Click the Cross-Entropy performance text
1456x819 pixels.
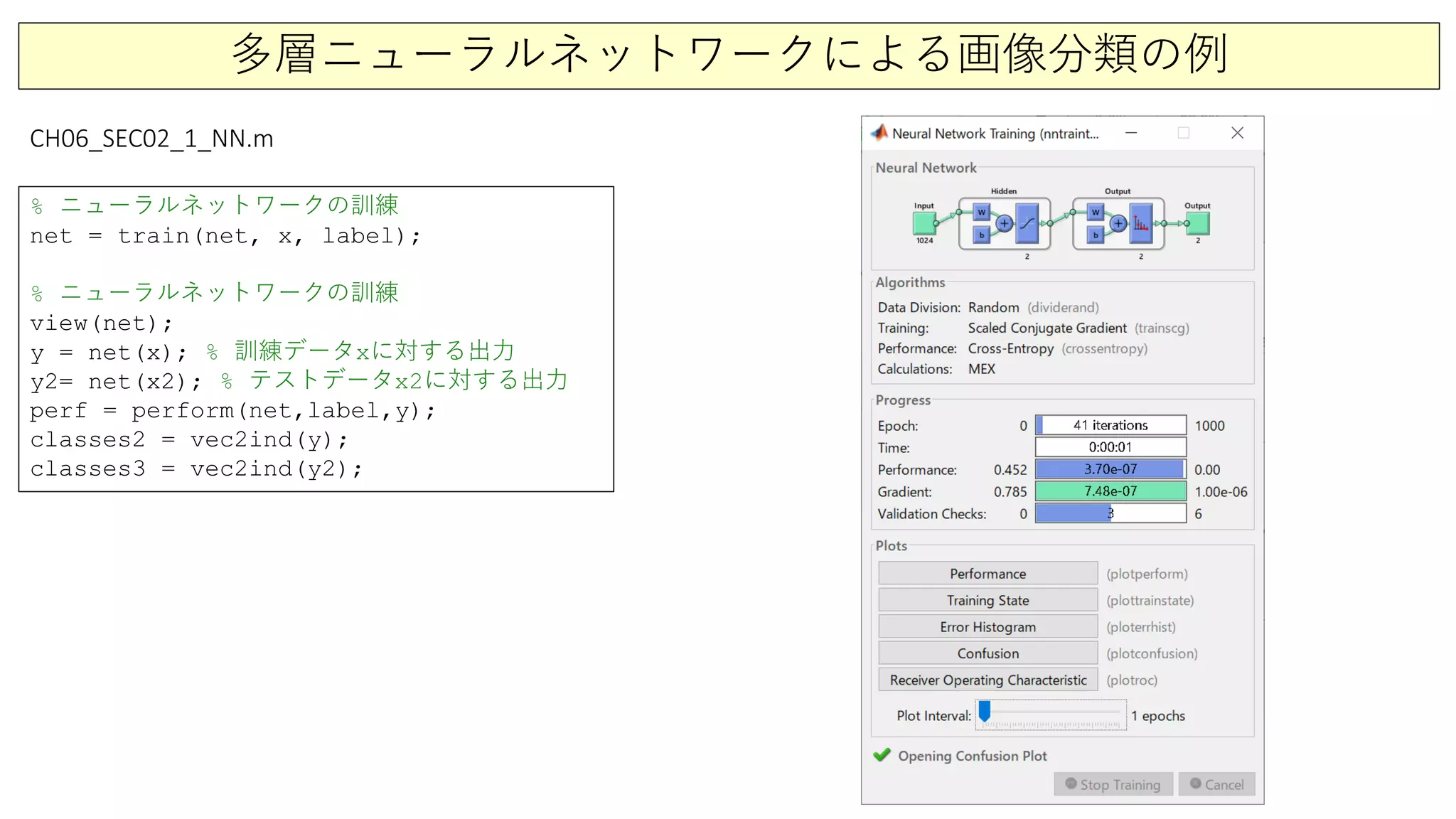tap(1011, 348)
